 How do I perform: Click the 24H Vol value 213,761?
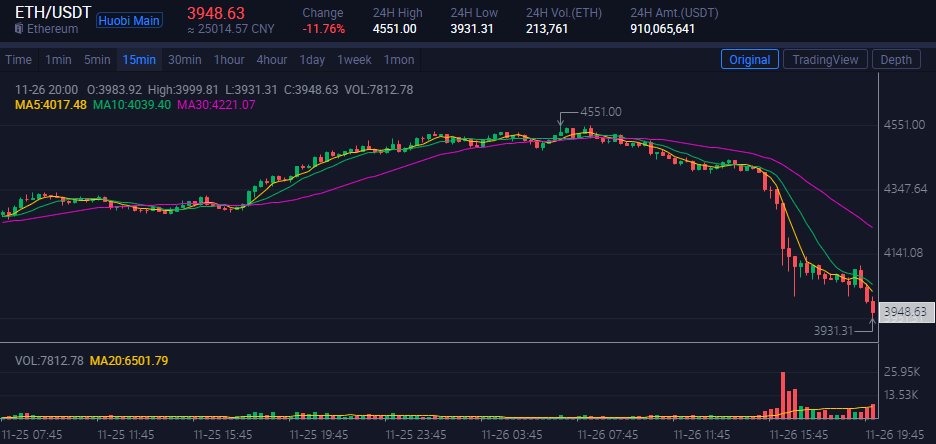[x=547, y=28]
